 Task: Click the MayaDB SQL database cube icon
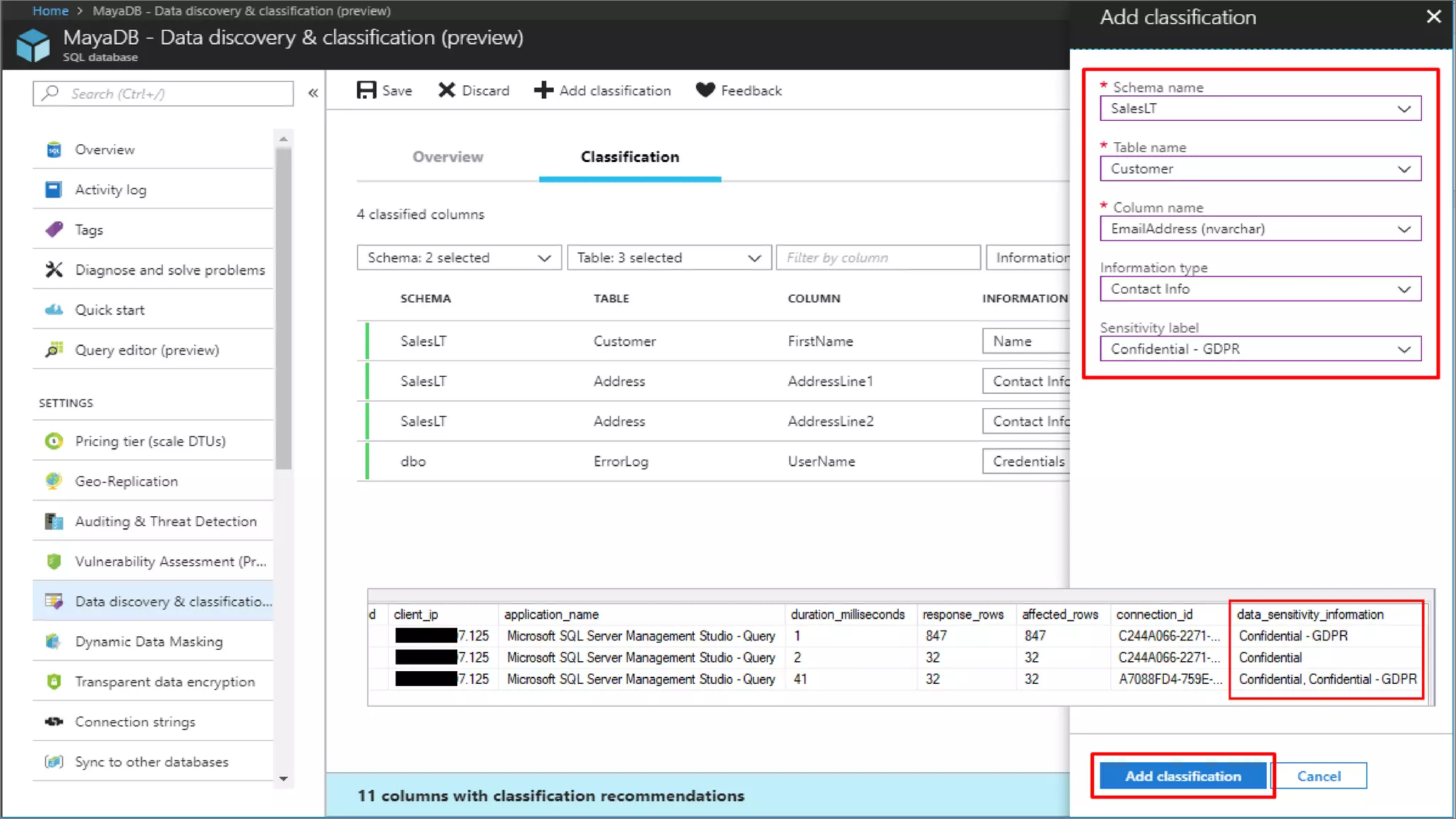pos(33,45)
